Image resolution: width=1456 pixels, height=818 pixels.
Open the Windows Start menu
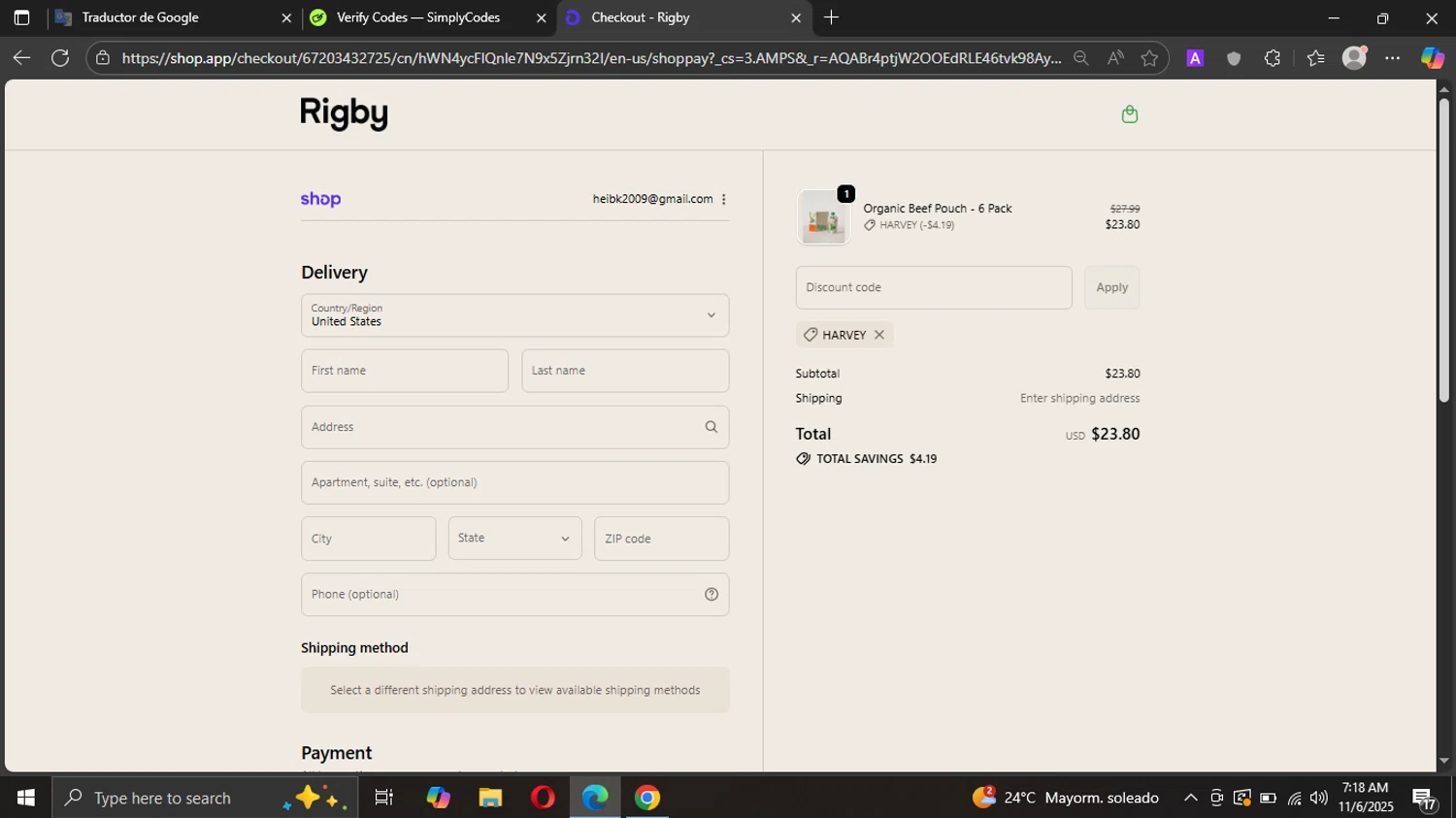pos(26,798)
